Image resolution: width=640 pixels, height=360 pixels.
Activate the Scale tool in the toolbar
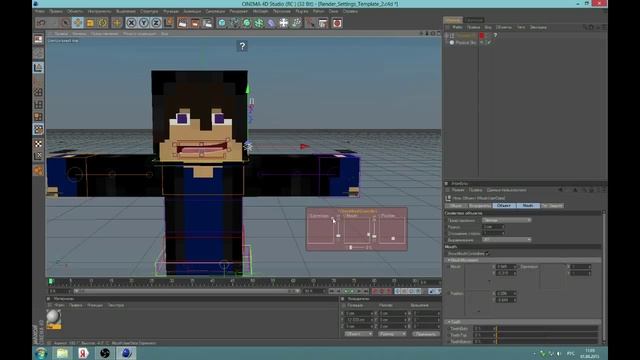(90, 23)
